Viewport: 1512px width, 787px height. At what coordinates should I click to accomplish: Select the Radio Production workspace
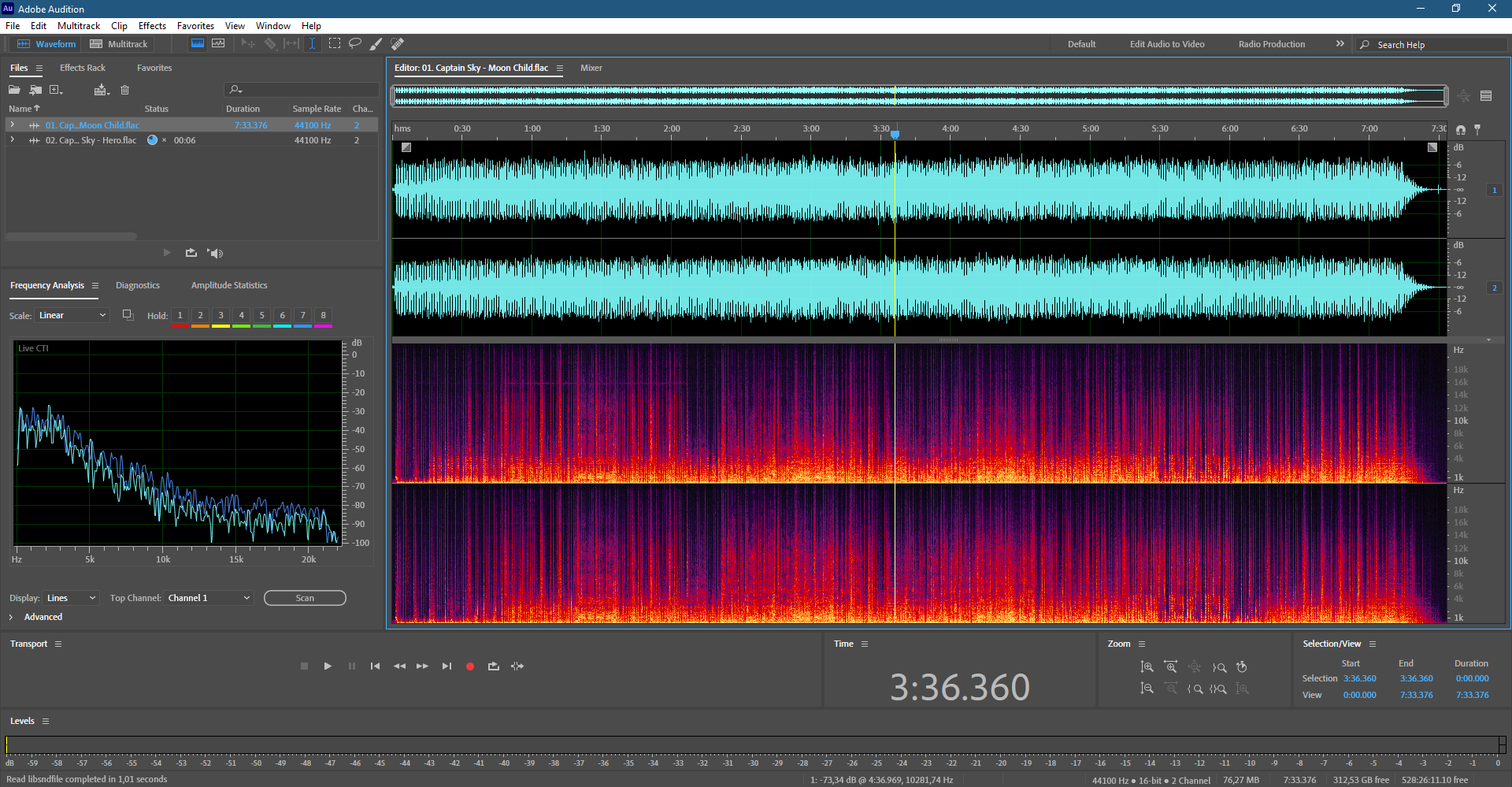click(1271, 44)
